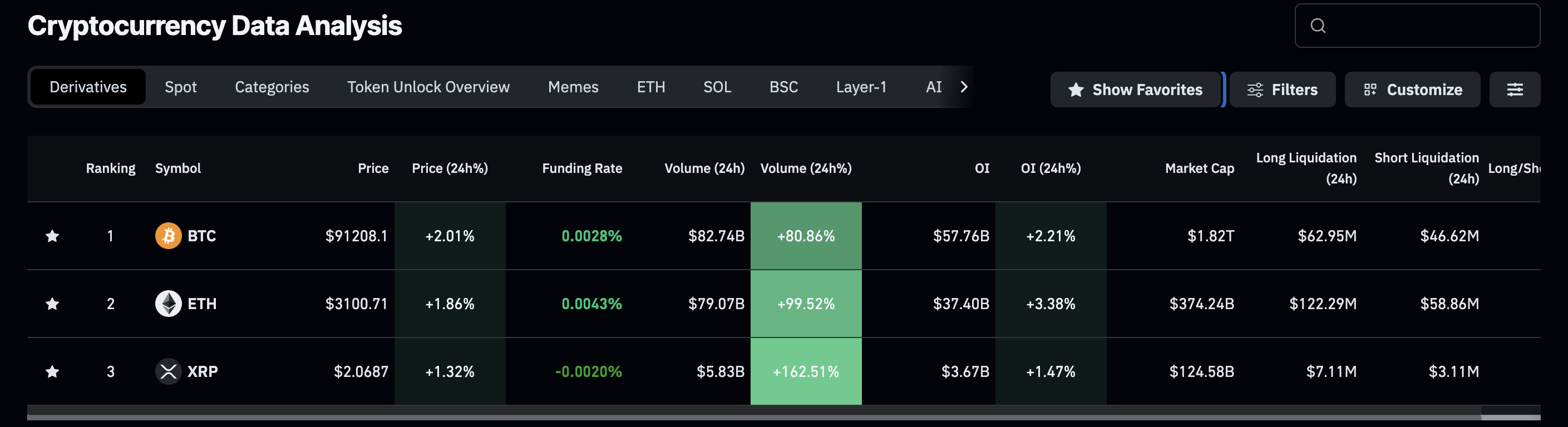
Task: Switch to the Spot tab
Action: click(180, 87)
